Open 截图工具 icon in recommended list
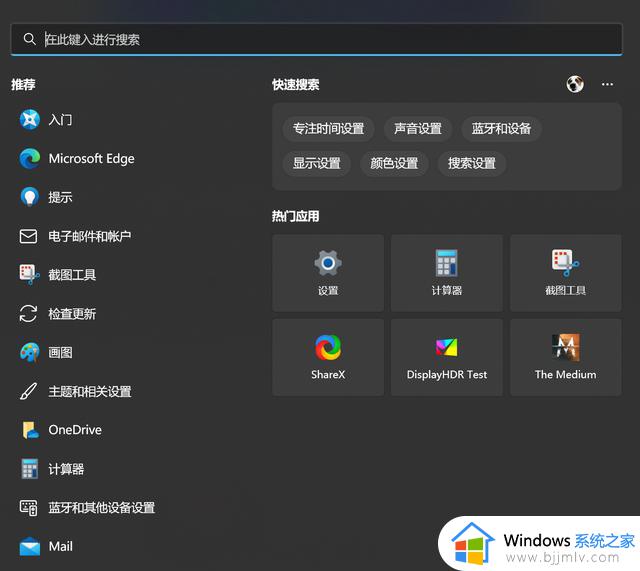Image resolution: width=640 pixels, height=571 pixels. tap(29, 275)
